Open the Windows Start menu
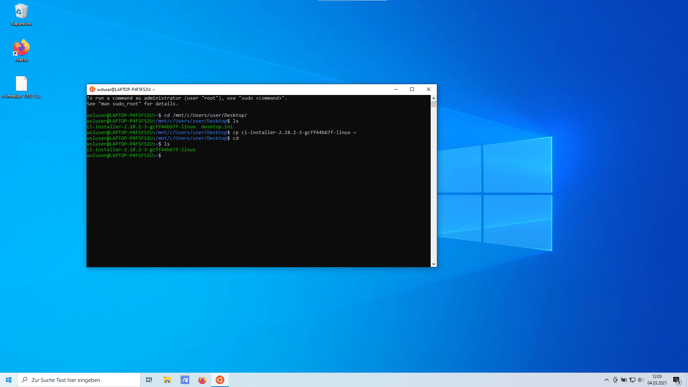 tap(8, 380)
